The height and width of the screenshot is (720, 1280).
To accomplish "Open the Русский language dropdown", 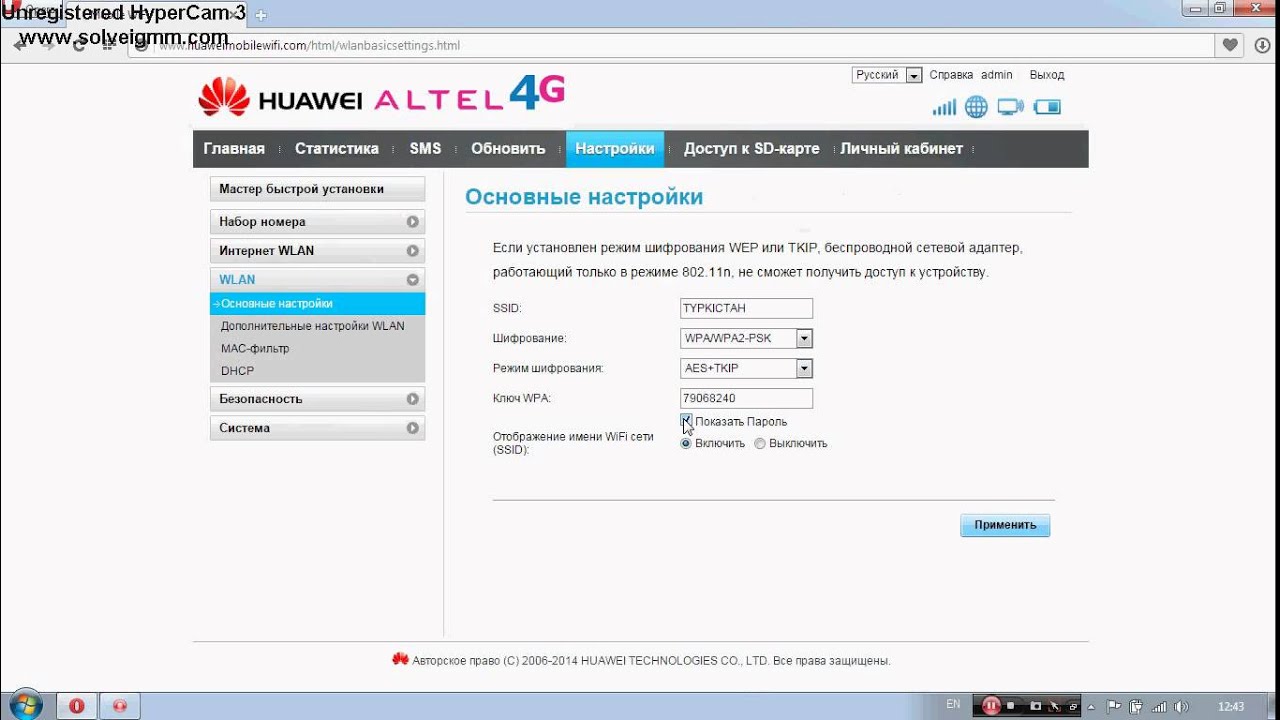I will click(x=887, y=75).
